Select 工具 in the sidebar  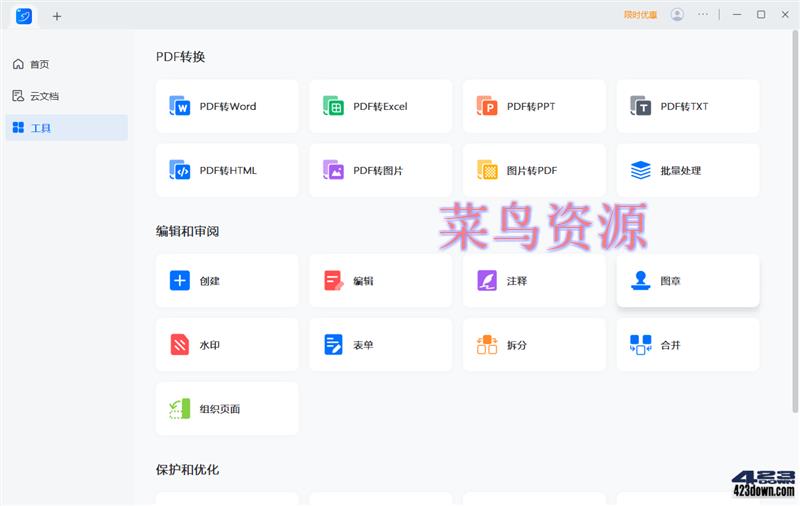[66, 128]
